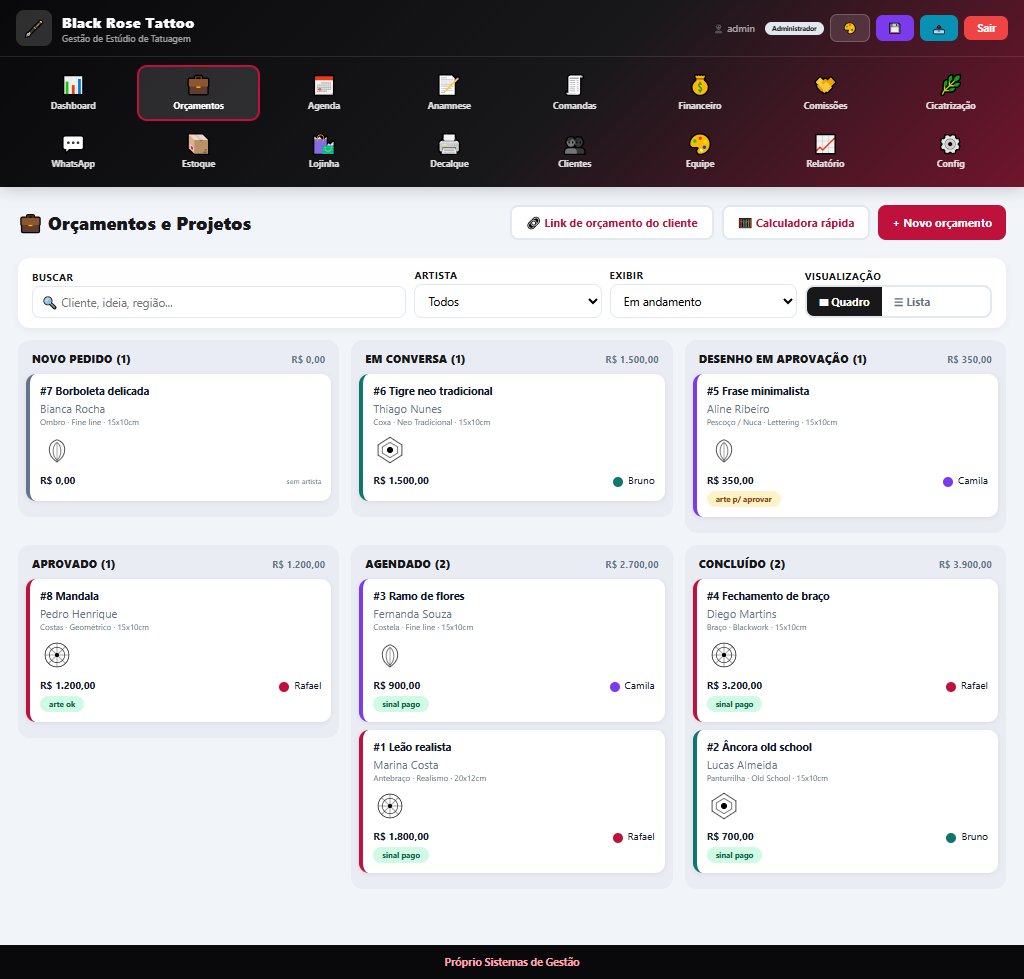Open the '#1 Leão realista' card
The width and height of the screenshot is (1024, 979).
[512, 801]
